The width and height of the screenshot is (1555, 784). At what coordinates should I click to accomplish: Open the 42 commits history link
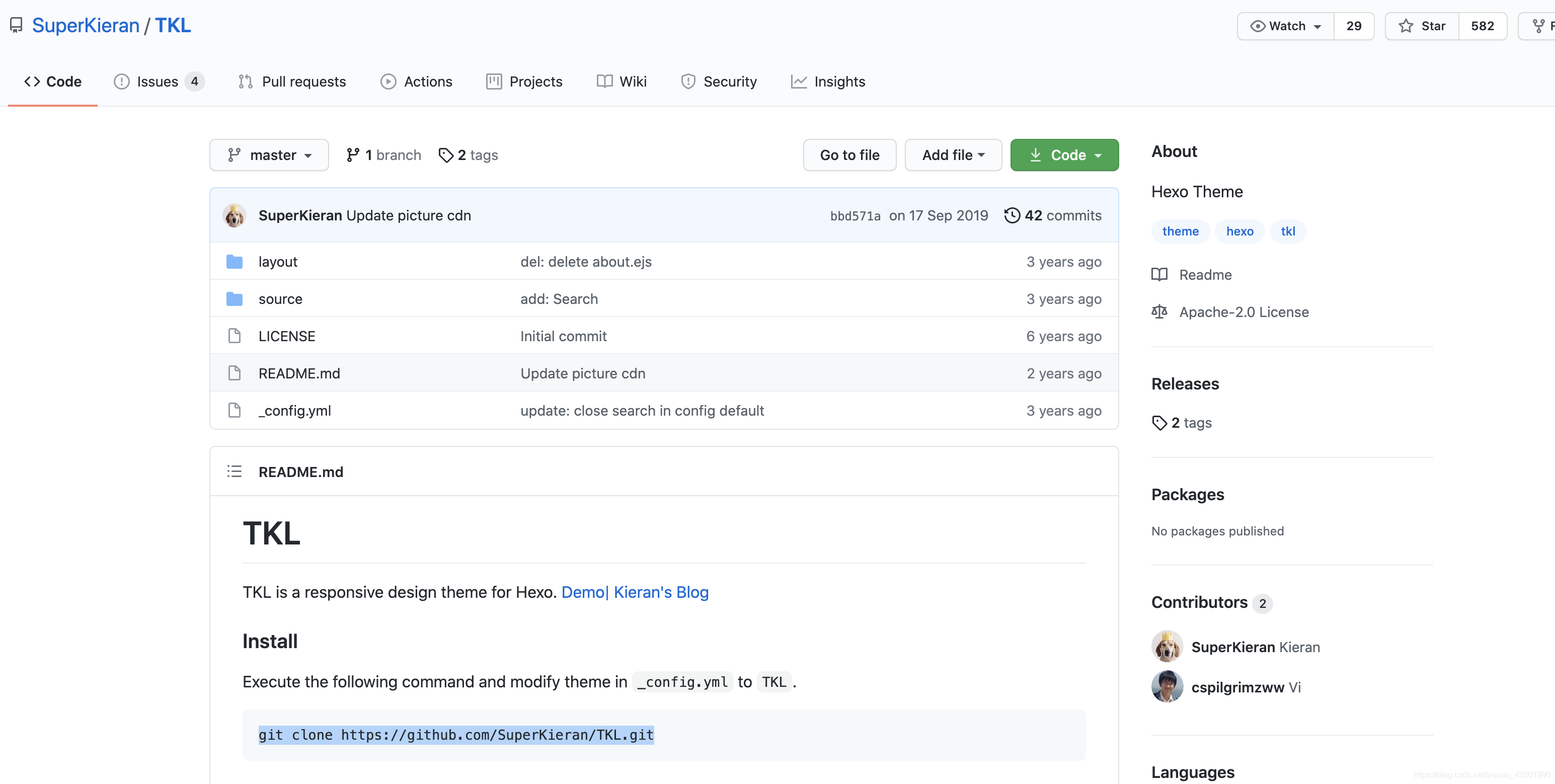click(x=1053, y=215)
